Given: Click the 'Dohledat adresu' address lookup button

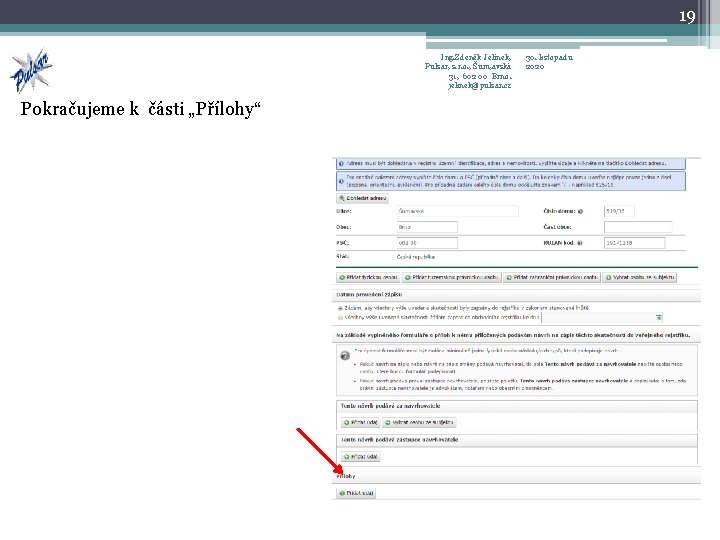Looking at the screenshot, I should 363,198.
